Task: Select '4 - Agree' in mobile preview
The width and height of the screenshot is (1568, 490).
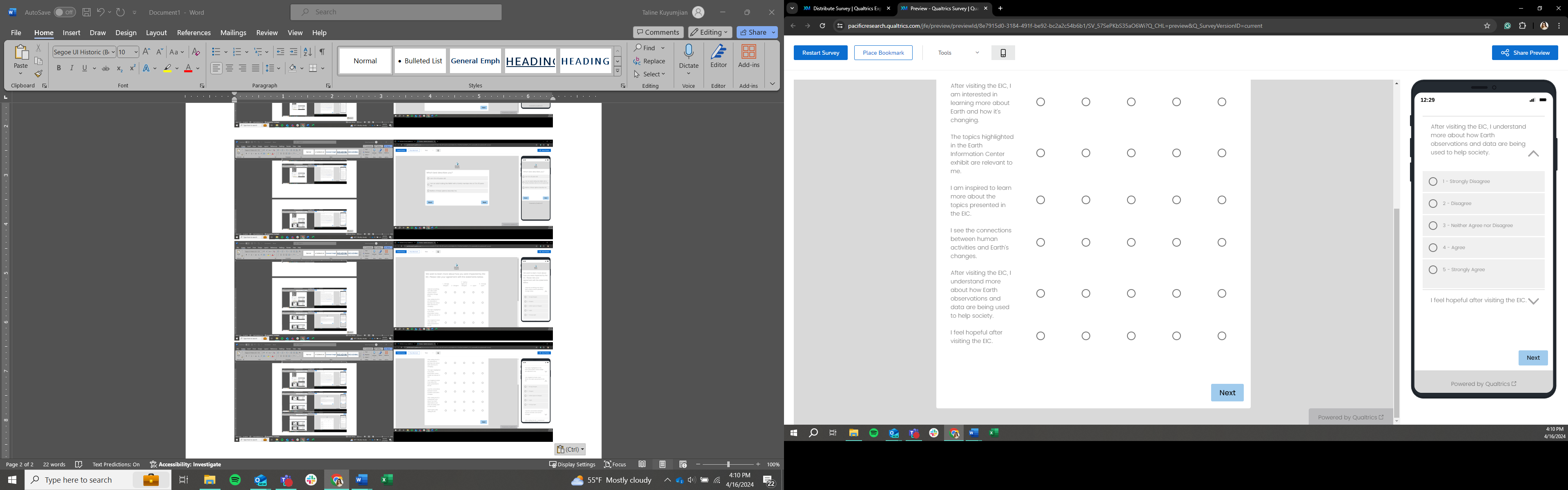Action: pyautogui.click(x=1433, y=248)
